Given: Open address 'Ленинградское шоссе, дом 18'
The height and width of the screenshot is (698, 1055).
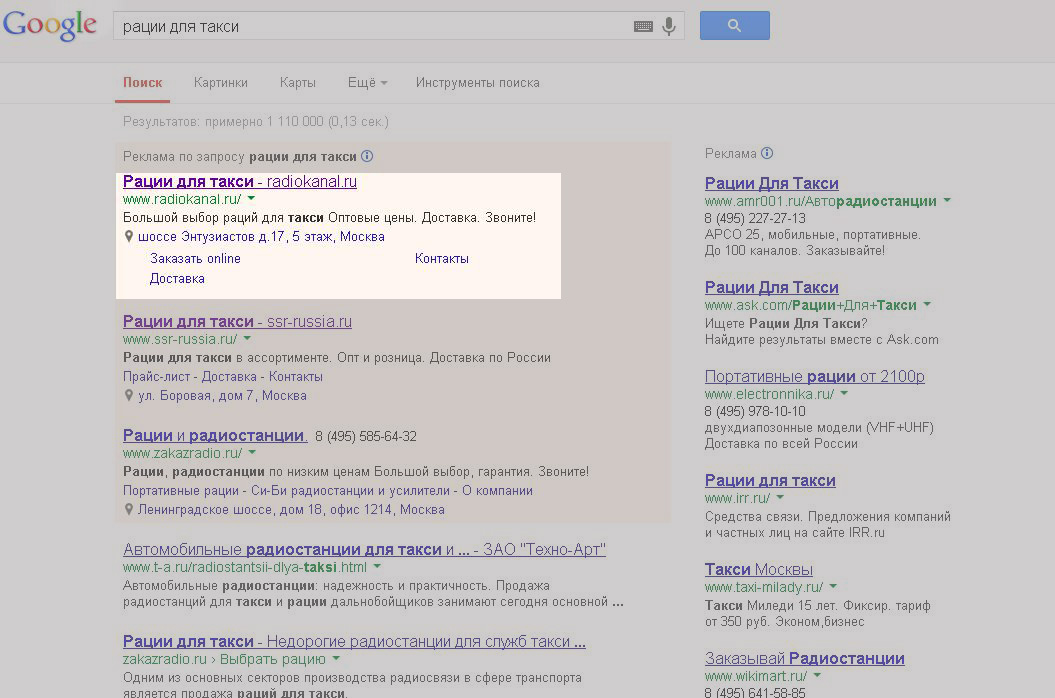Looking at the screenshot, I should coord(291,510).
